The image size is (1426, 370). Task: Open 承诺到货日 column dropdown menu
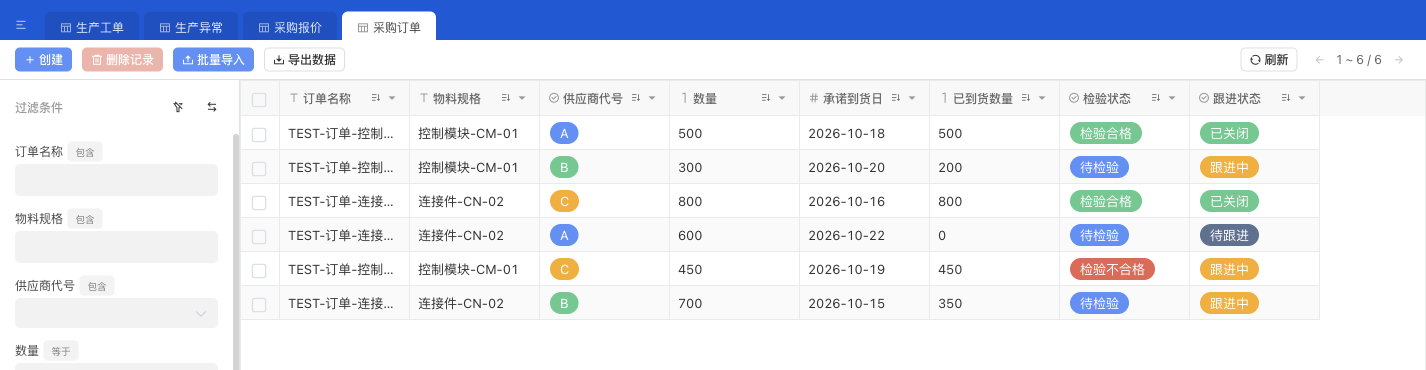coord(912,98)
